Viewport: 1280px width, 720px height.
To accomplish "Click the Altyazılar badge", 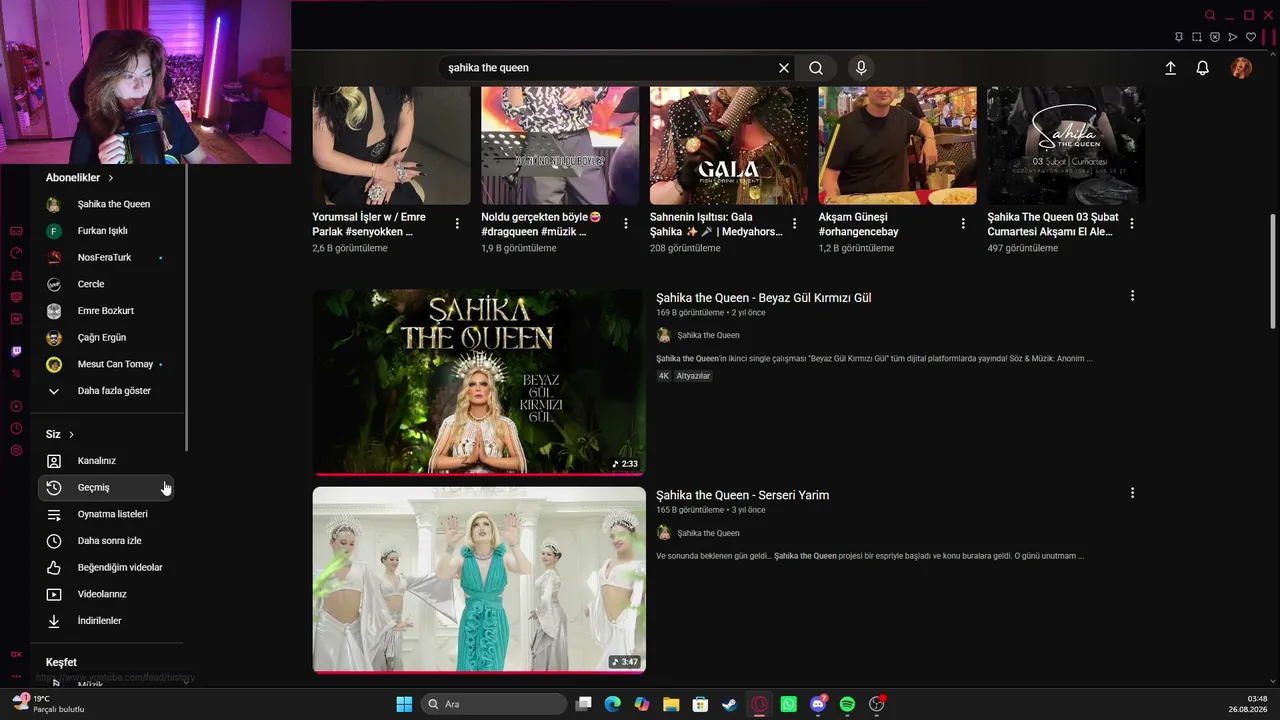I will pyautogui.click(x=693, y=376).
